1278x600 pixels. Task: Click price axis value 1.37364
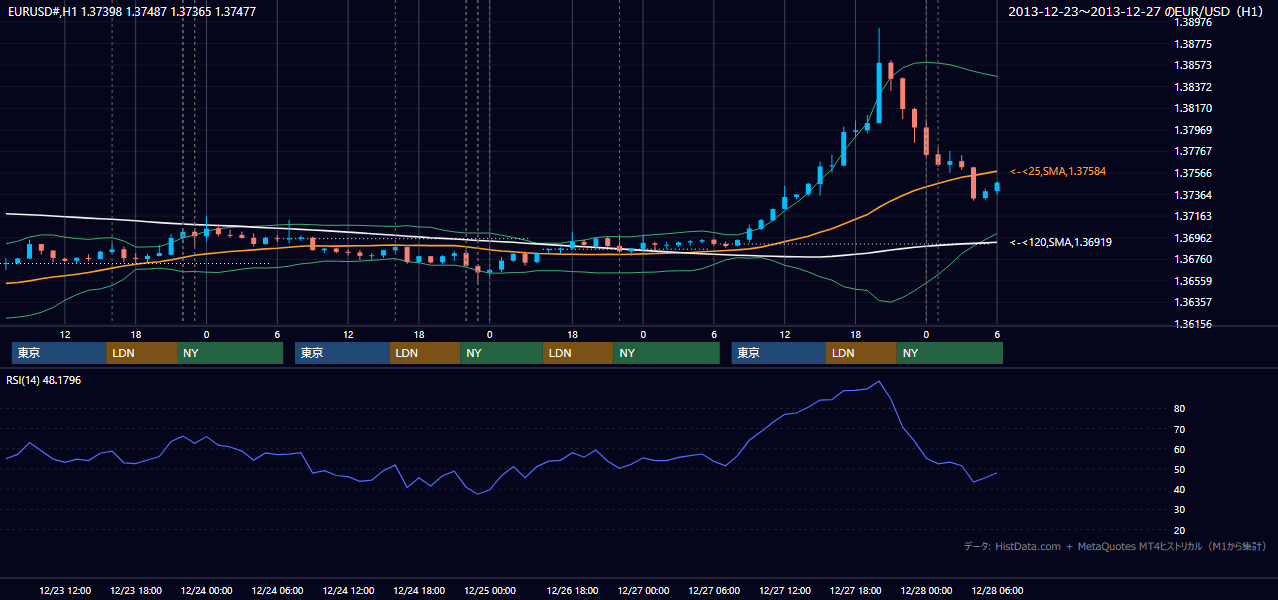click(1194, 195)
